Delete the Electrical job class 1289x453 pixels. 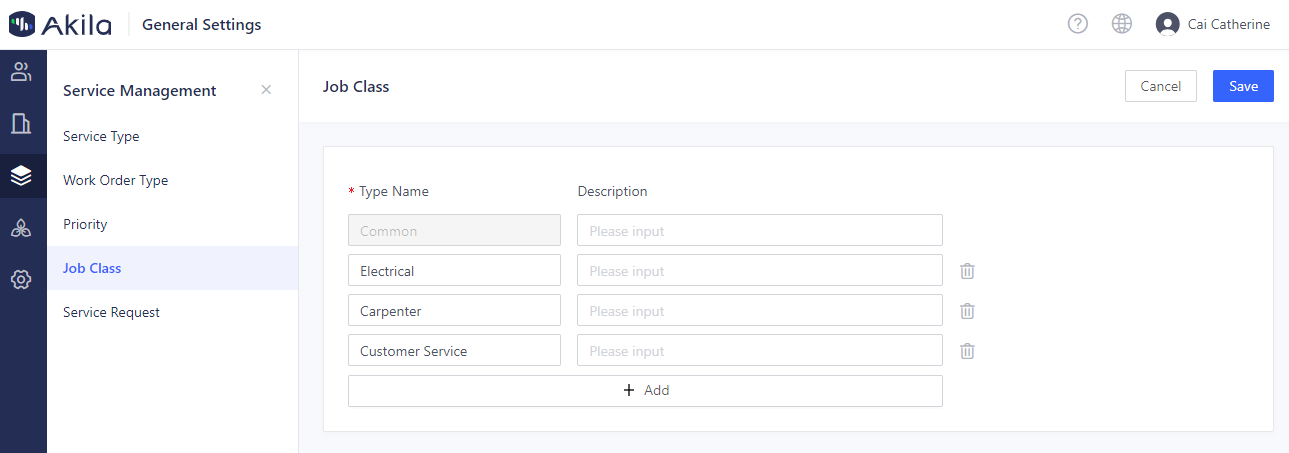[x=967, y=271]
